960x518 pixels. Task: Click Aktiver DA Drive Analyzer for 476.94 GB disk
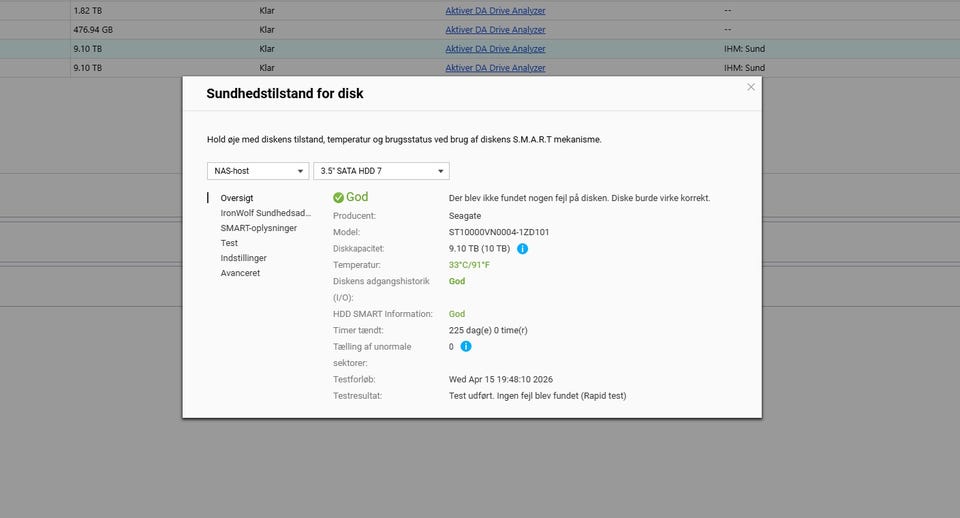point(495,29)
